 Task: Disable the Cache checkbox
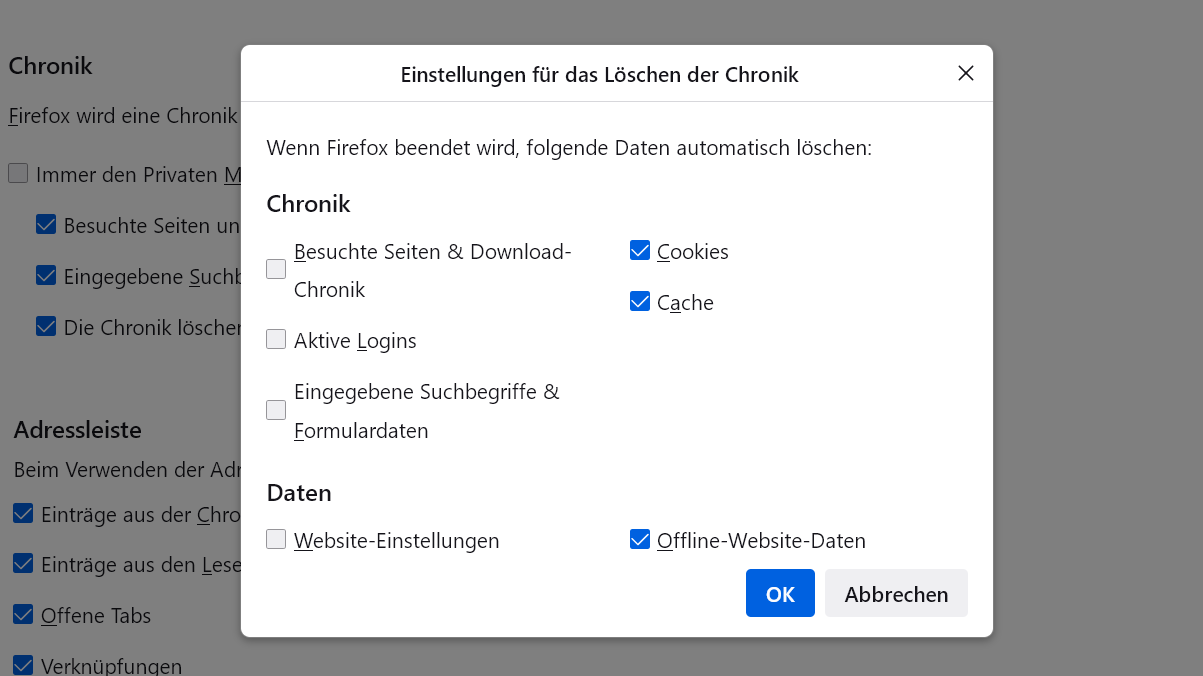point(640,301)
